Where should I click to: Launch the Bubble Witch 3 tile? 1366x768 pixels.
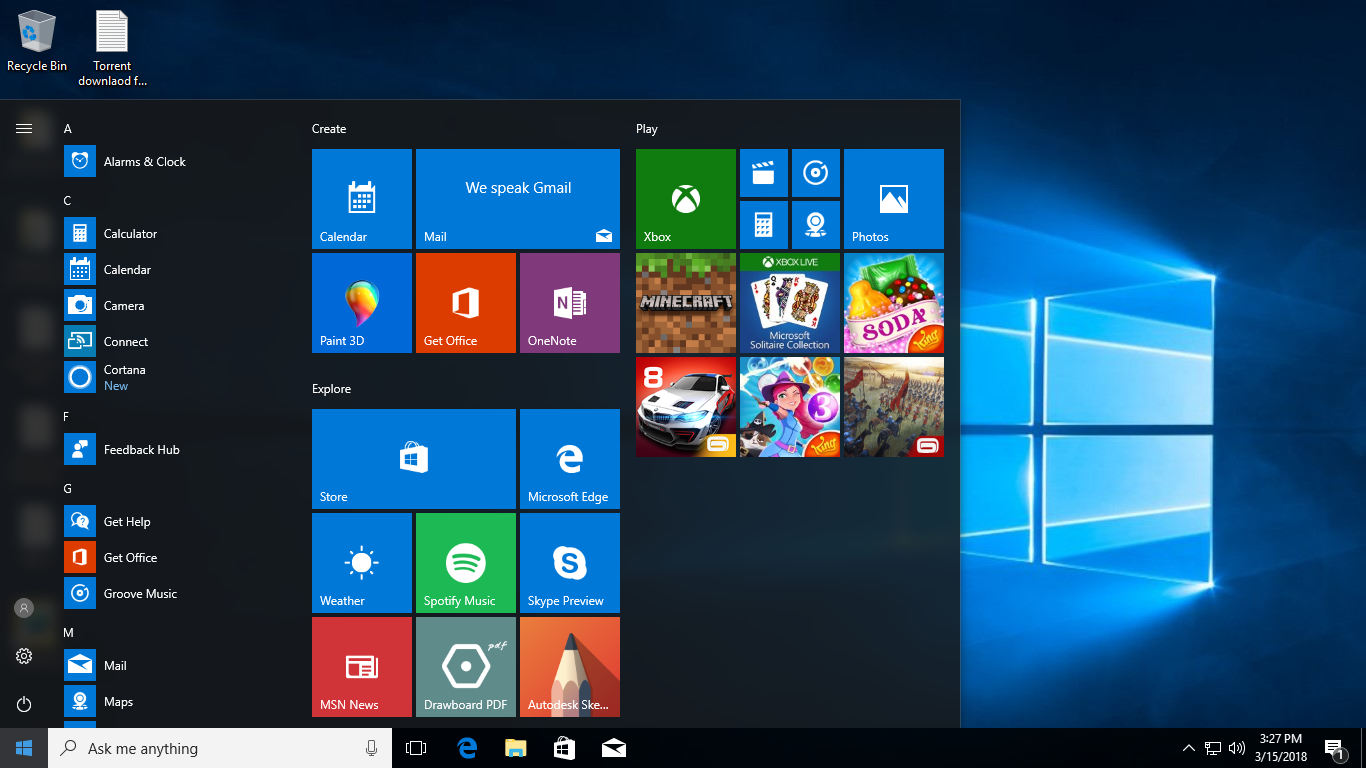790,407
